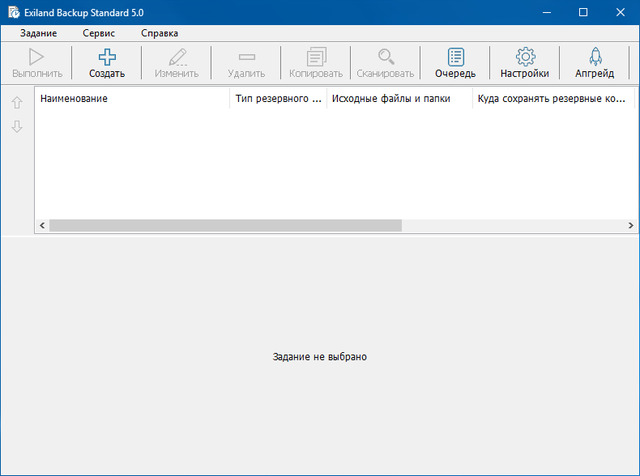Sort by the Наименование column header
The height and width of the screenshot is (476, 640).
[x=132, y=99]
